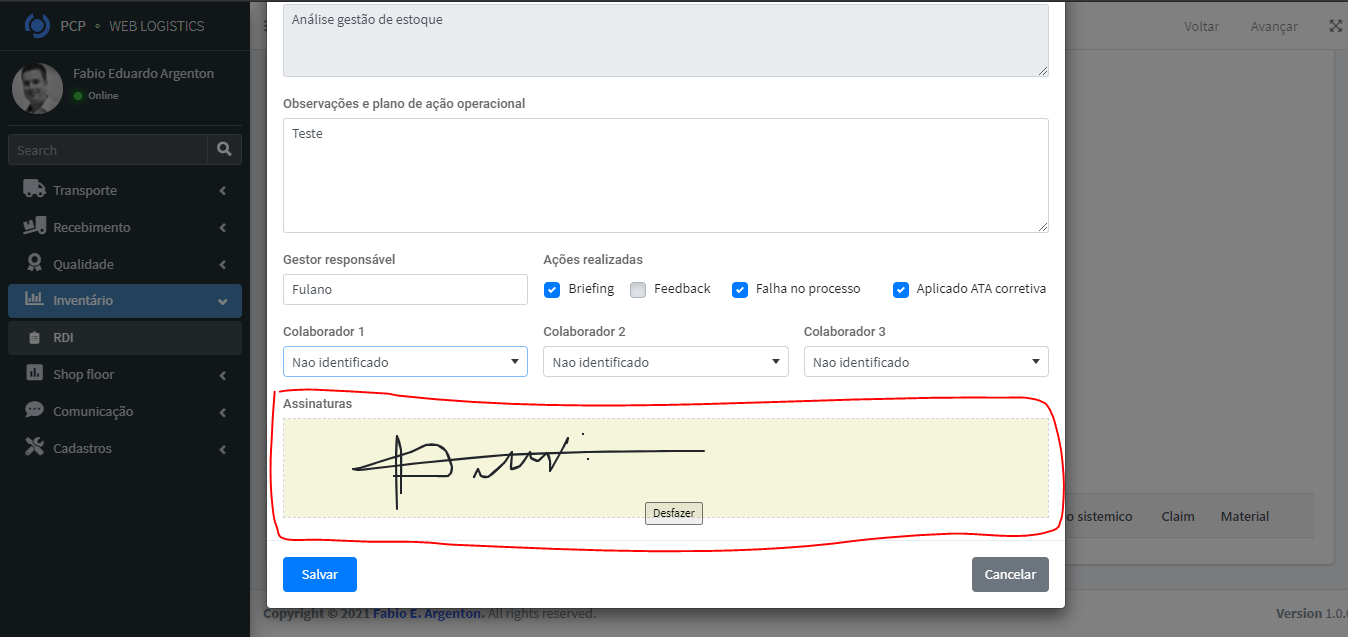
Task: Click the Cadastros tools icon
Action: point(34,448)
